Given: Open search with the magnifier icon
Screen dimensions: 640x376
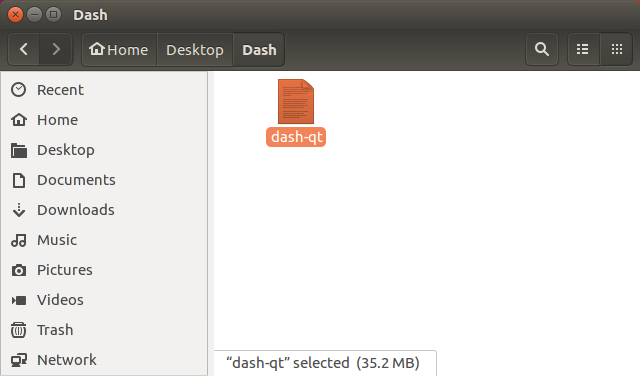Looking at the screenshot, I should [542, 50].
